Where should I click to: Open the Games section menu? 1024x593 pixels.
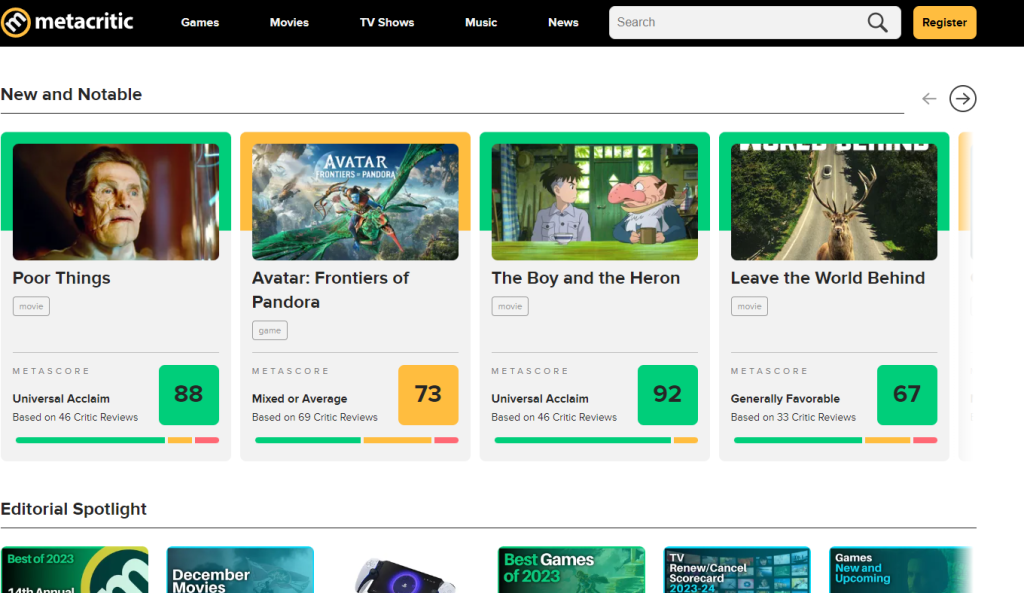(x=199, y=22)
